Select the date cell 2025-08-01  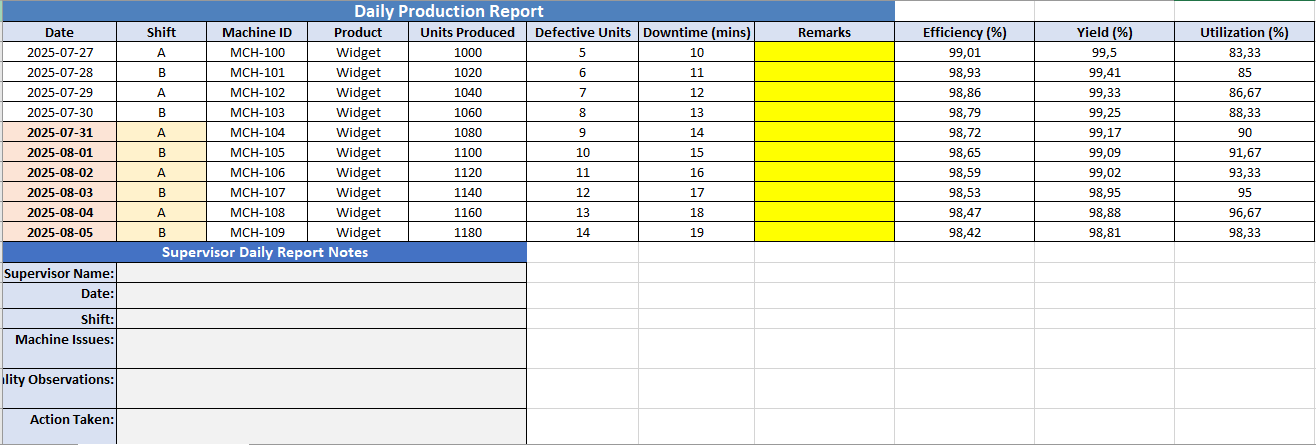pyautogui.click(x=59, y=152)
